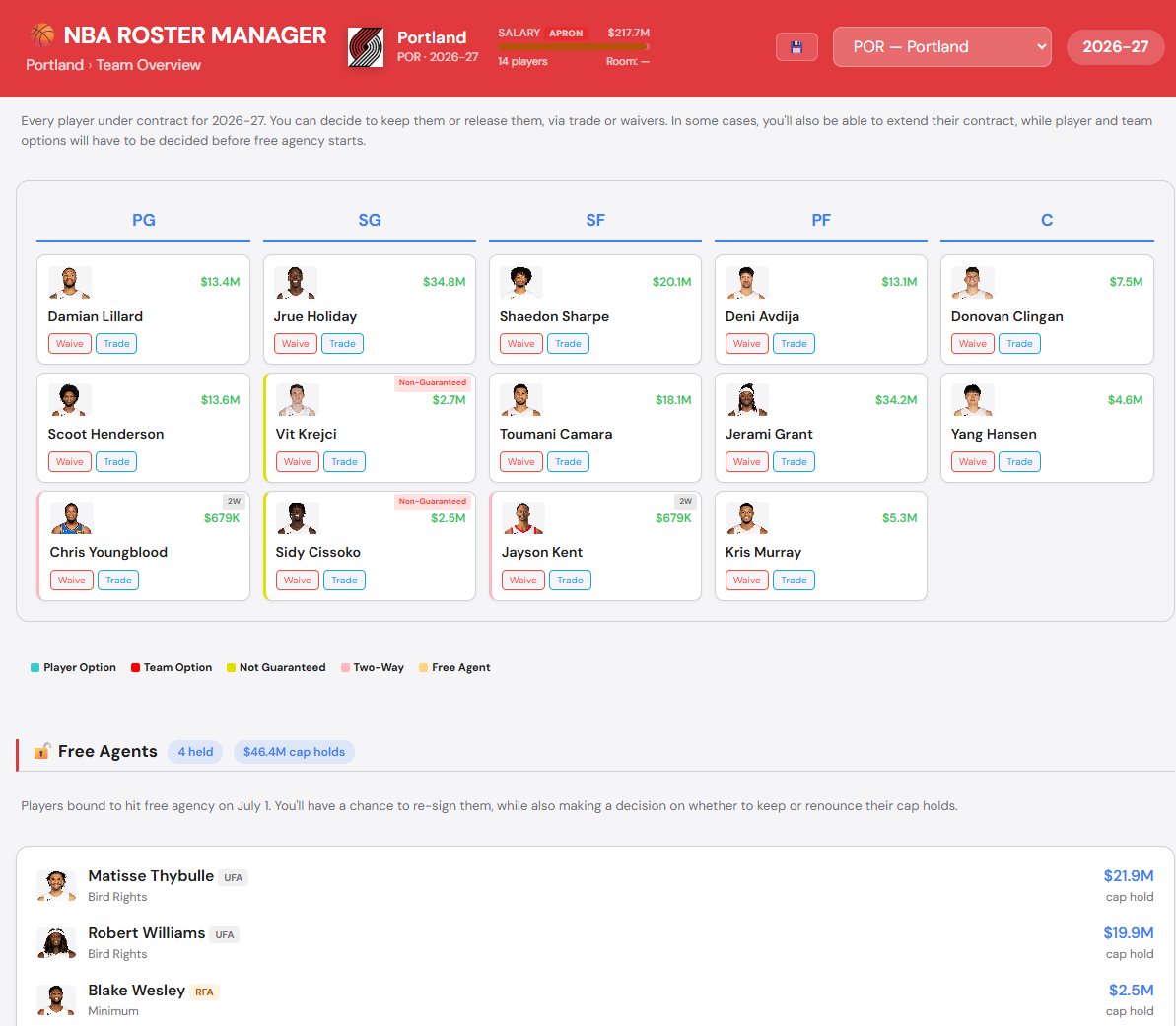Click Matisse Thybulle's $21.9M cap hold
The image size is (1176, 1026).
pyautogui.click(x=1128, y=876)
